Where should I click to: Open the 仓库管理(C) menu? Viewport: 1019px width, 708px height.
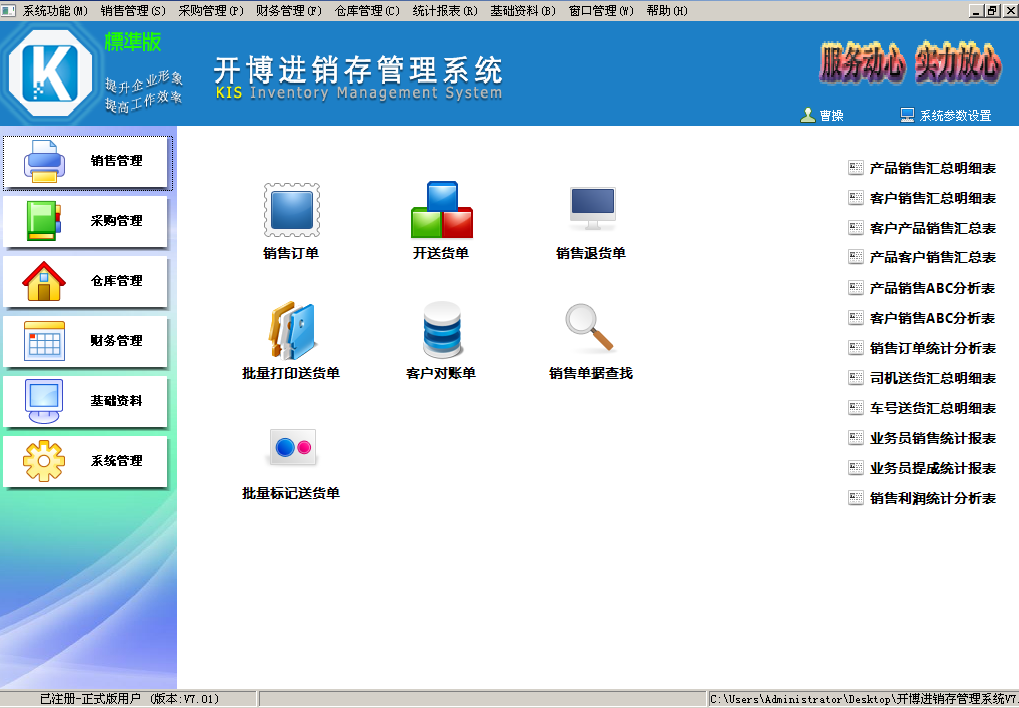[x=367, y=11]
